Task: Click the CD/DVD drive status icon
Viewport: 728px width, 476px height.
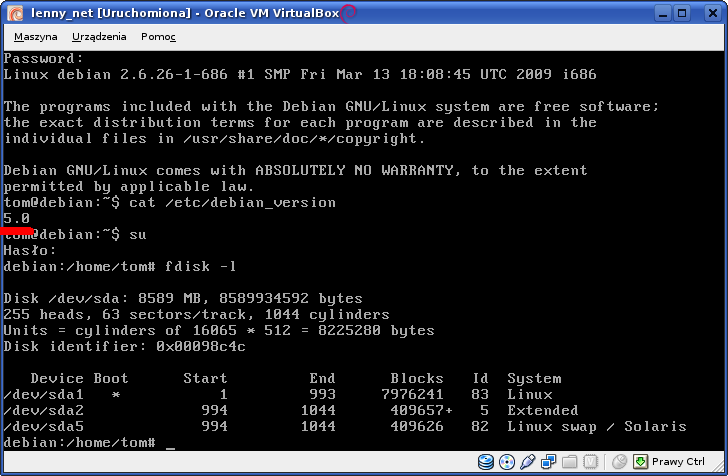Action: 506,462
